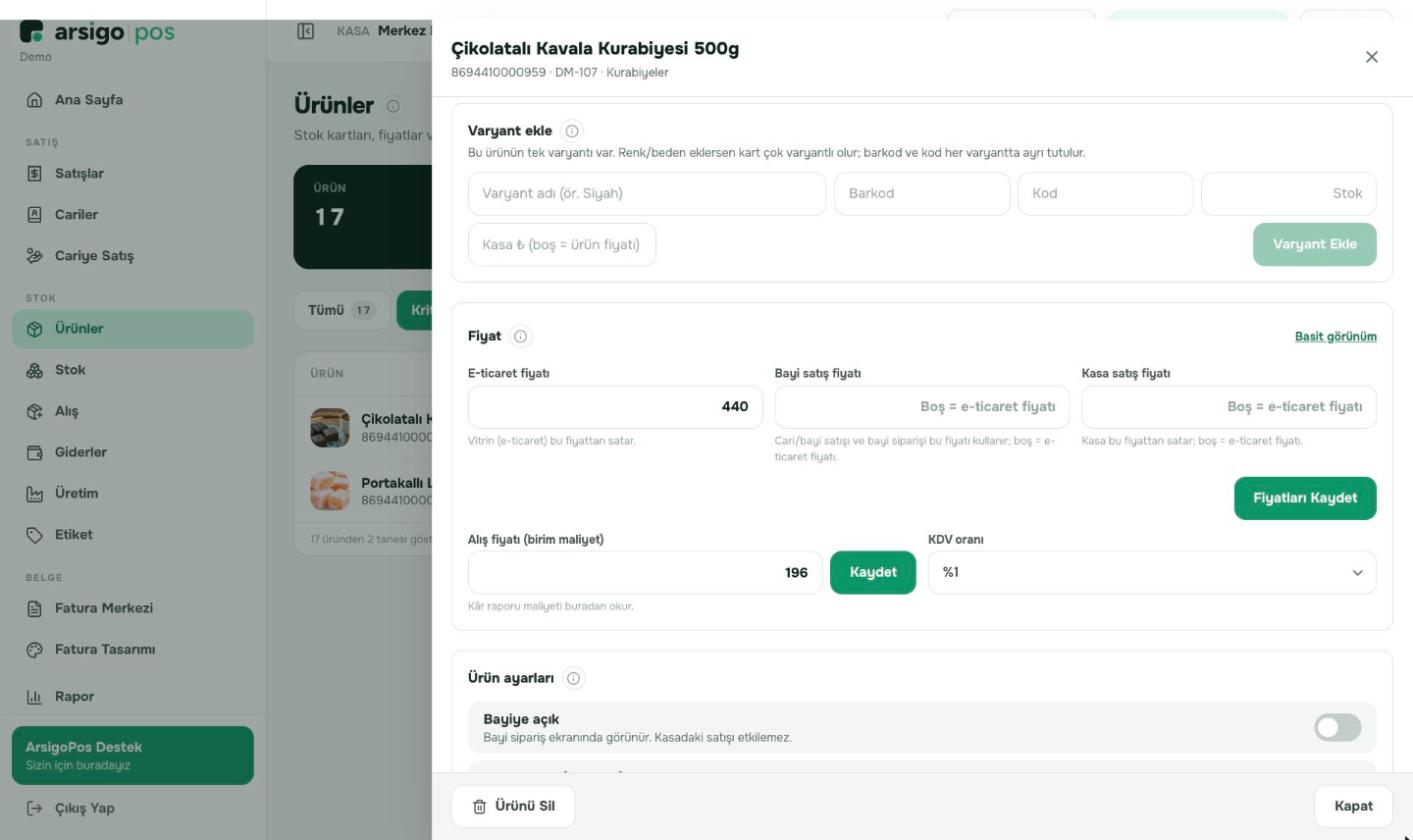This screenshot has height=840, width=1413.
Task: Open Rapor in the sidebar
Action: coord(133,696)
